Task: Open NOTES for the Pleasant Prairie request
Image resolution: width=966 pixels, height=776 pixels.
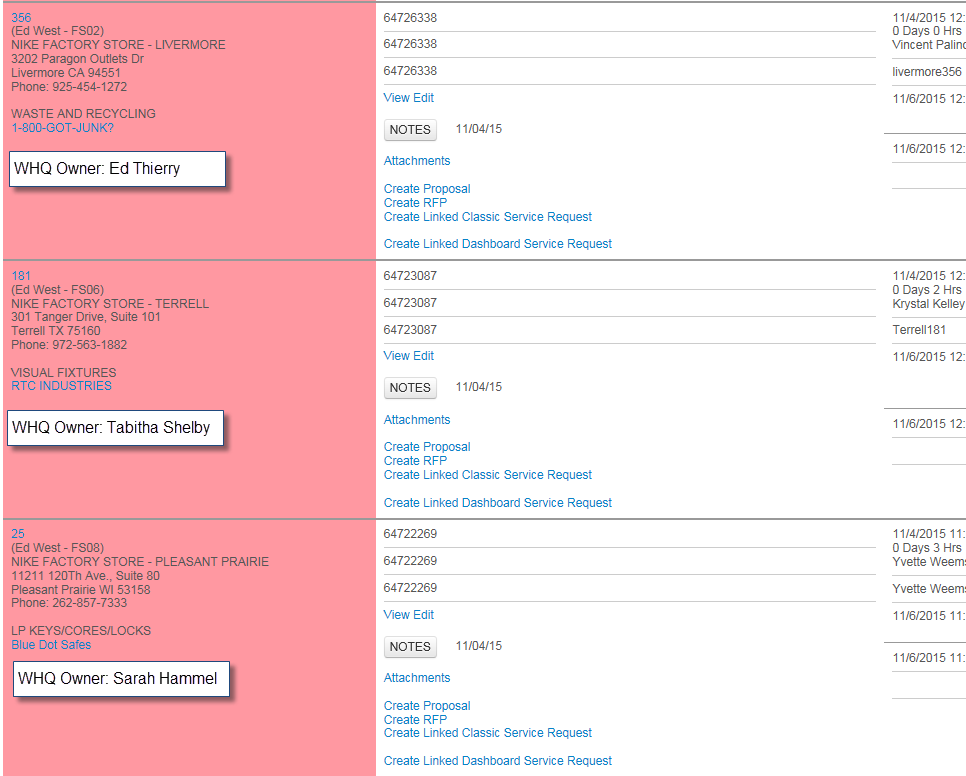Action: point(410,647)
